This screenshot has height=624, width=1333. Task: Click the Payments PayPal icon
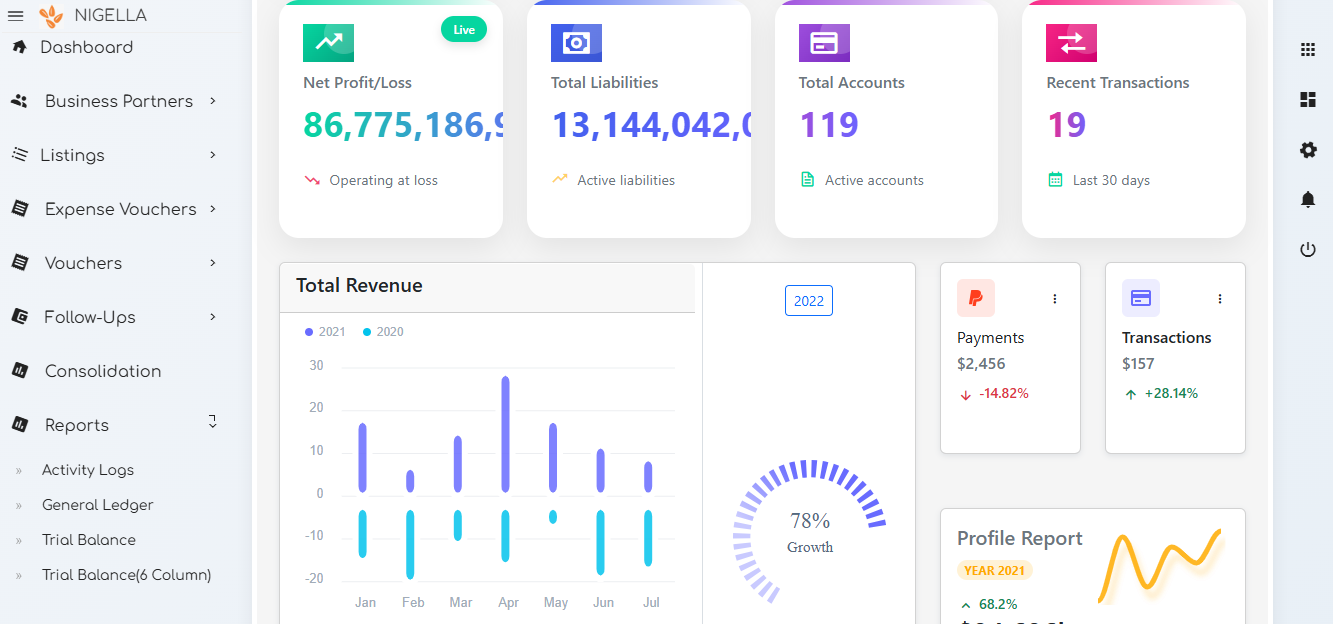tap(975, 298)
